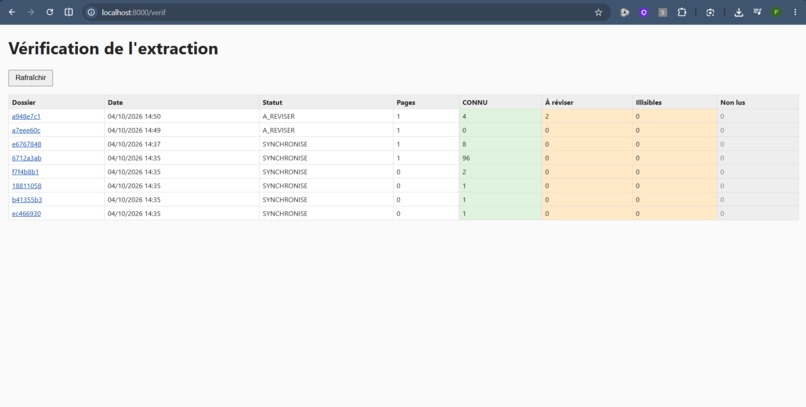This screenshot has width=806, height=407.
Task: Select the date 04/10/2026 14:49
Action: [x=134, y=131]
